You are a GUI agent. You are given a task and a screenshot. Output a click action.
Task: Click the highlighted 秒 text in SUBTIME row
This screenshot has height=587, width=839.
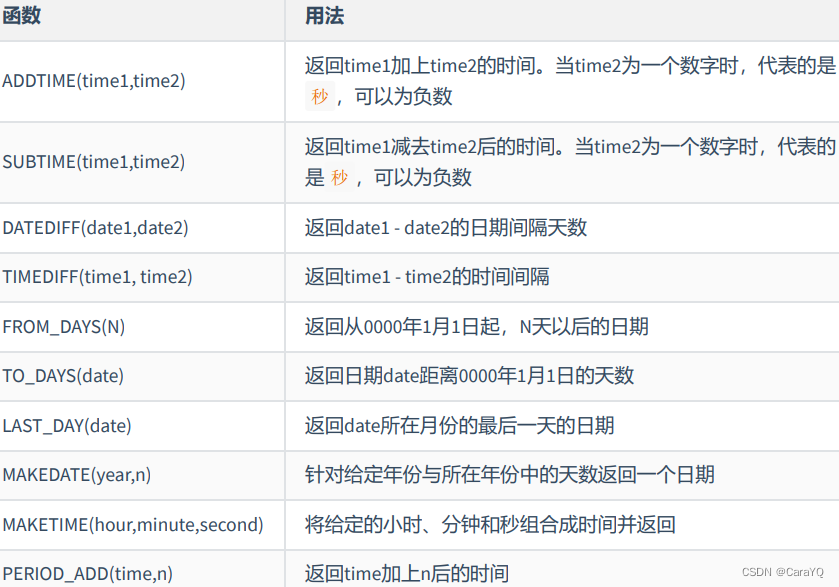(x=337, y=178)
